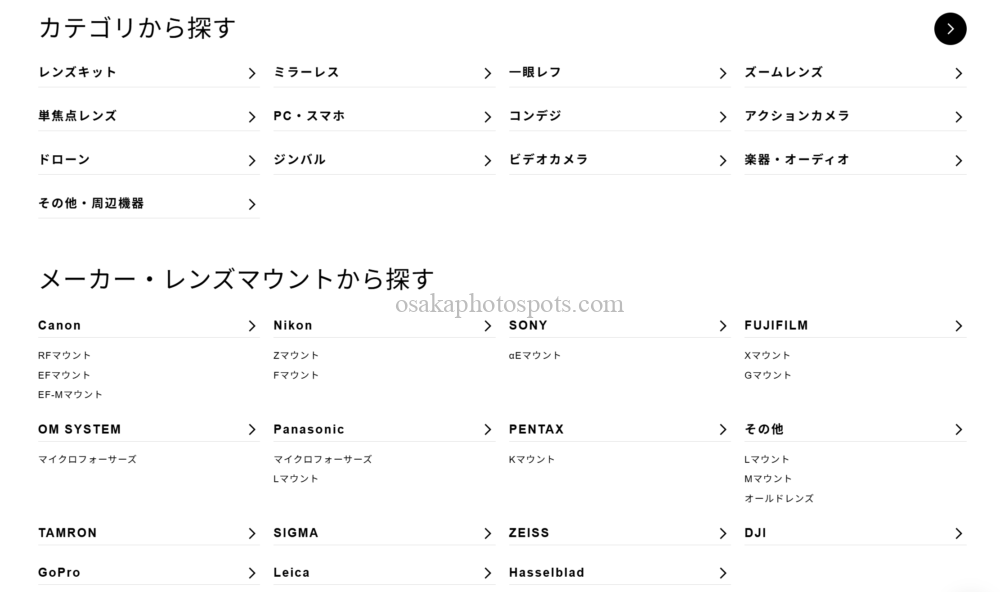Expand the FUJIFILM maker section arrow
The width and height of the screenshot is (1000, 592).
coord(958,326)
